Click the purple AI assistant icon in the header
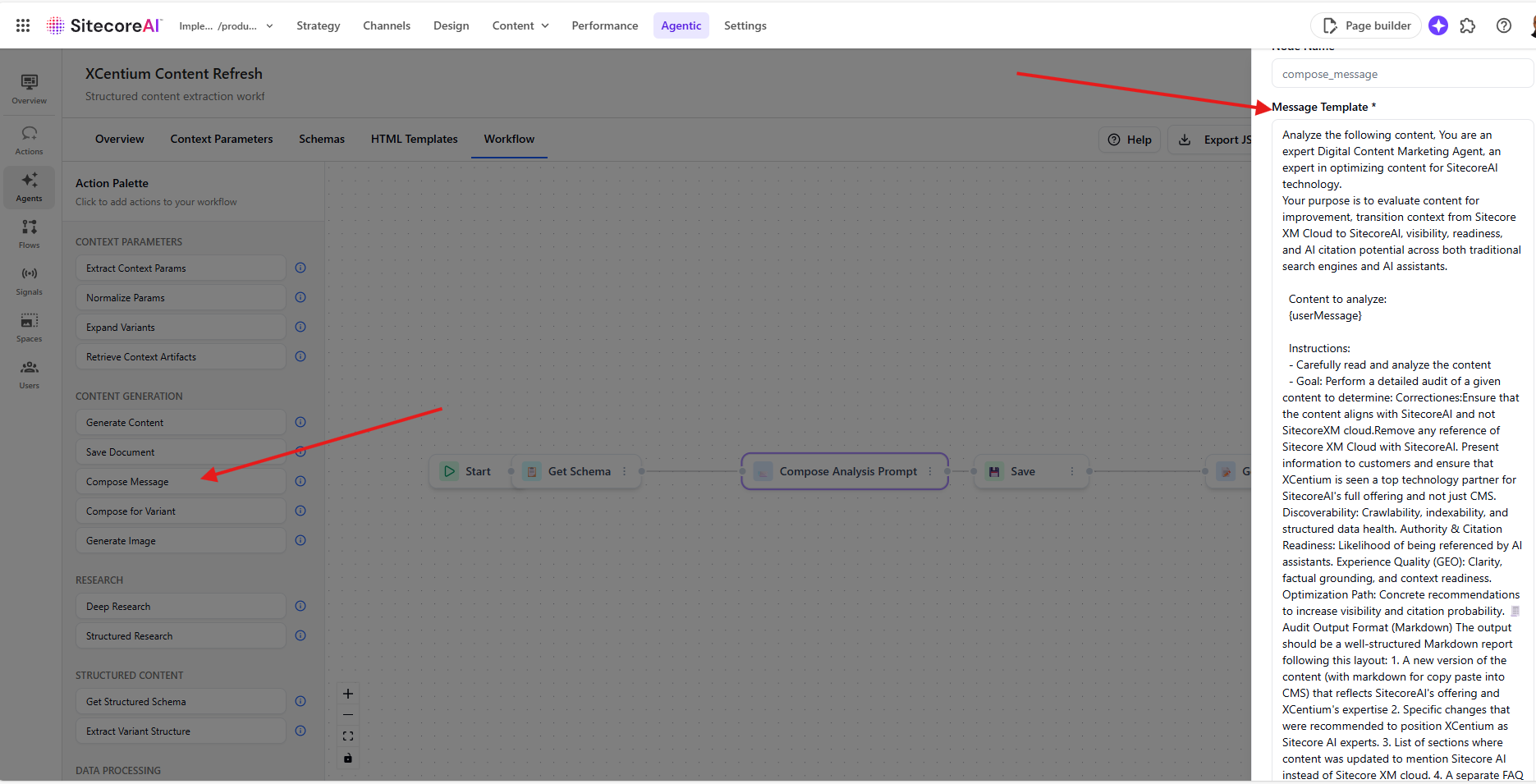 [1438, 25]
